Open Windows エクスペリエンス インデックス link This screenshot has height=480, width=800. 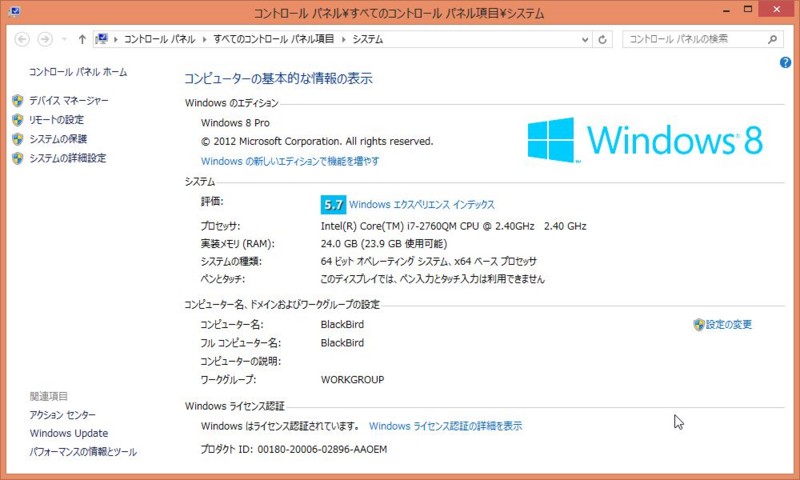coord(422,205)
